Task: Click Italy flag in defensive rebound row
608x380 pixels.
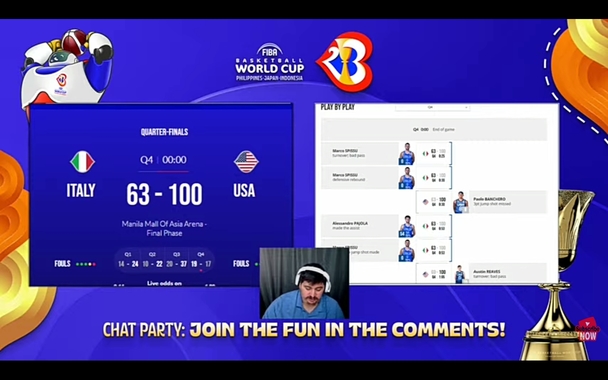Action: tap(425, 178)
